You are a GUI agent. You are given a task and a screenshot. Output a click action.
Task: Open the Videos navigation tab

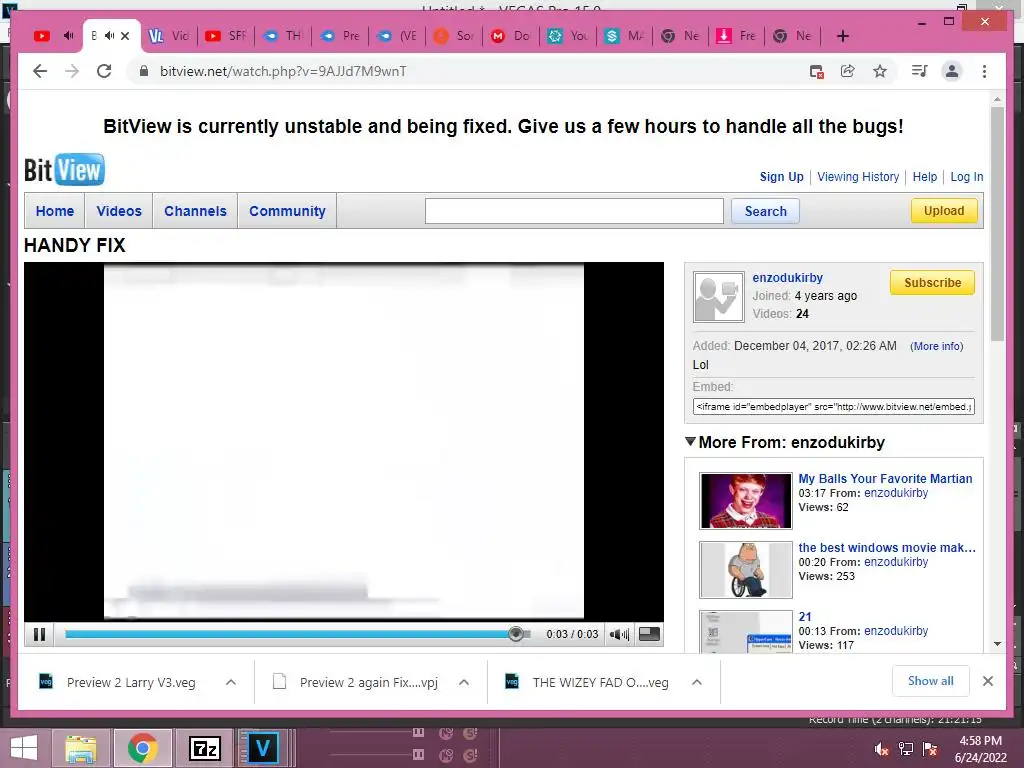[119, 211]
